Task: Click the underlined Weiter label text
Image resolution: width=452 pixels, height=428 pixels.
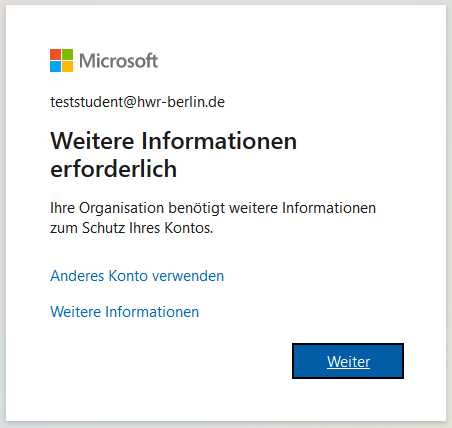Action: point(348,362)
